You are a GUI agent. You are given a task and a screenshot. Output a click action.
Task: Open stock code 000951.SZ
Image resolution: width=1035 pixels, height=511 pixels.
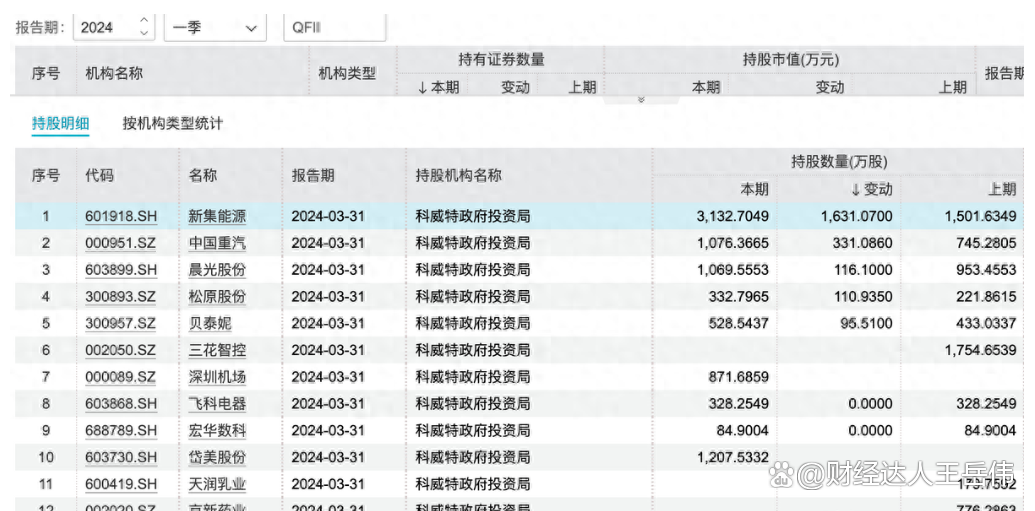click(121, 243)
